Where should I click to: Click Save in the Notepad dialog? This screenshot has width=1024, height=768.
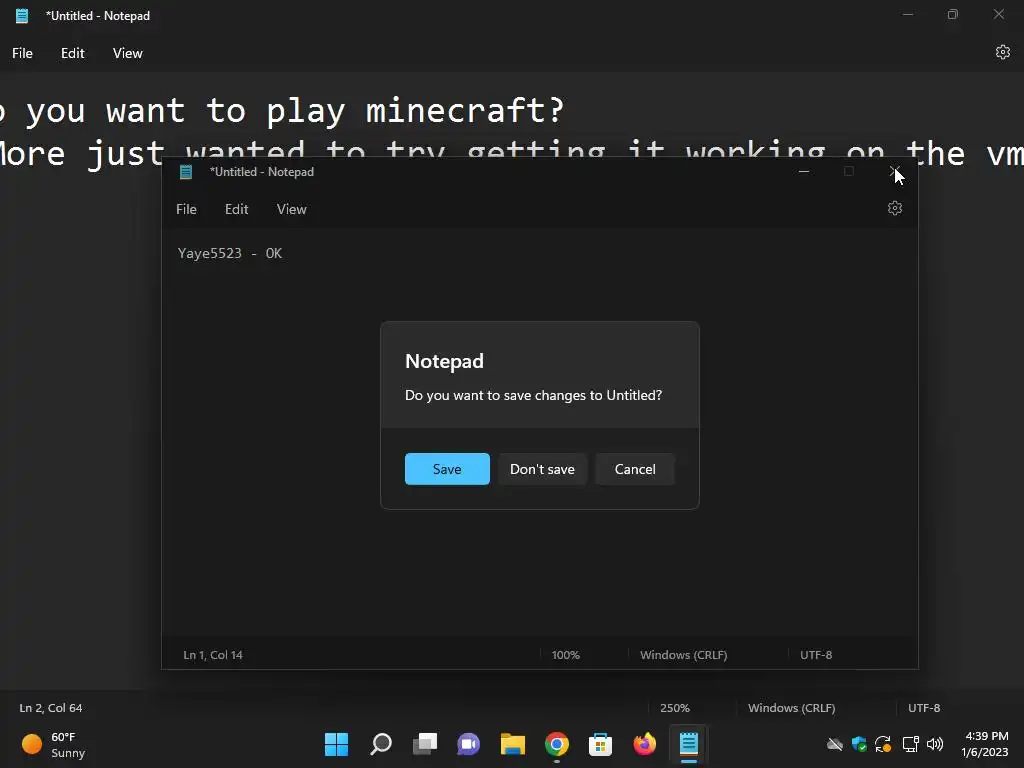[x=447, y=469]
